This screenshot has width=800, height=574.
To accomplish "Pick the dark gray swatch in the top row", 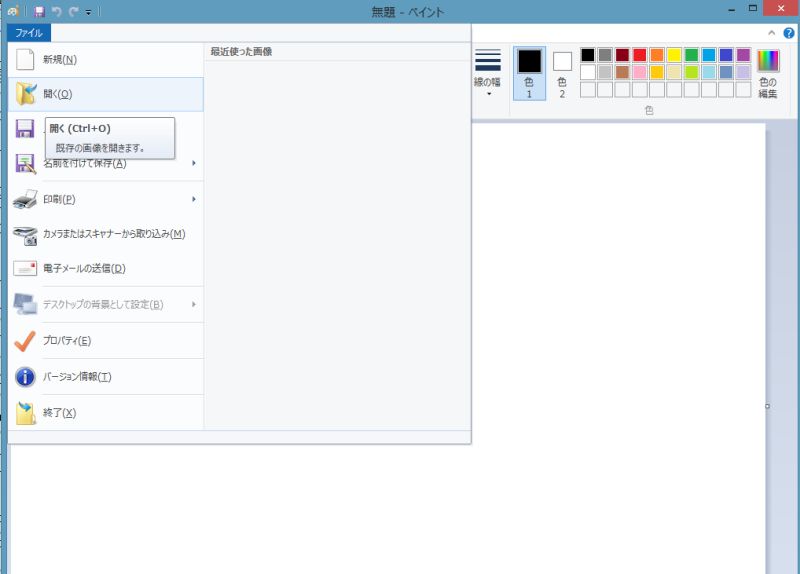I will (x=605, y=55).
